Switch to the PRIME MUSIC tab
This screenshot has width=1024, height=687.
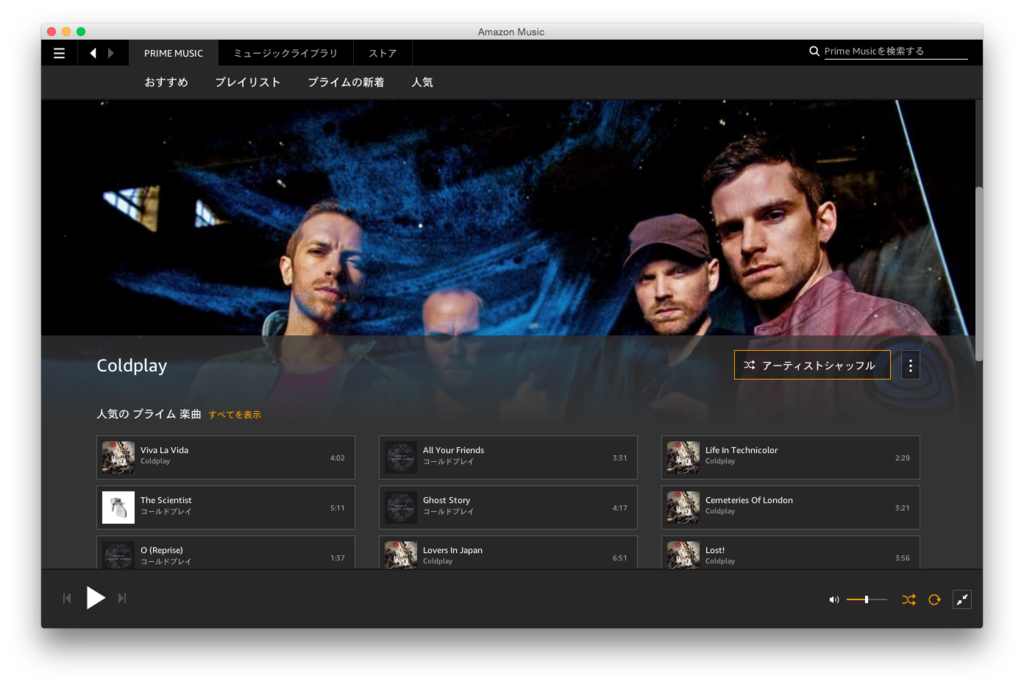173,53
